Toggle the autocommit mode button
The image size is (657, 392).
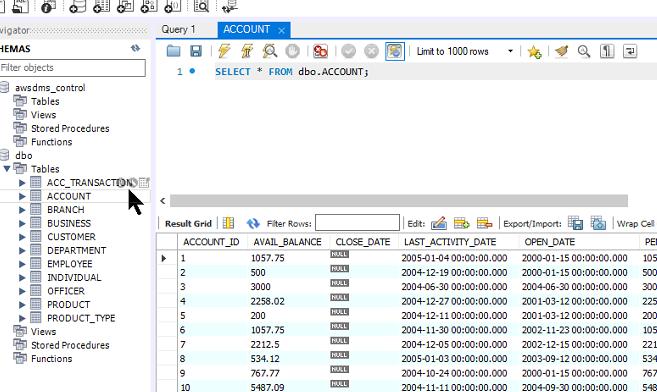[x=395, y=51]
